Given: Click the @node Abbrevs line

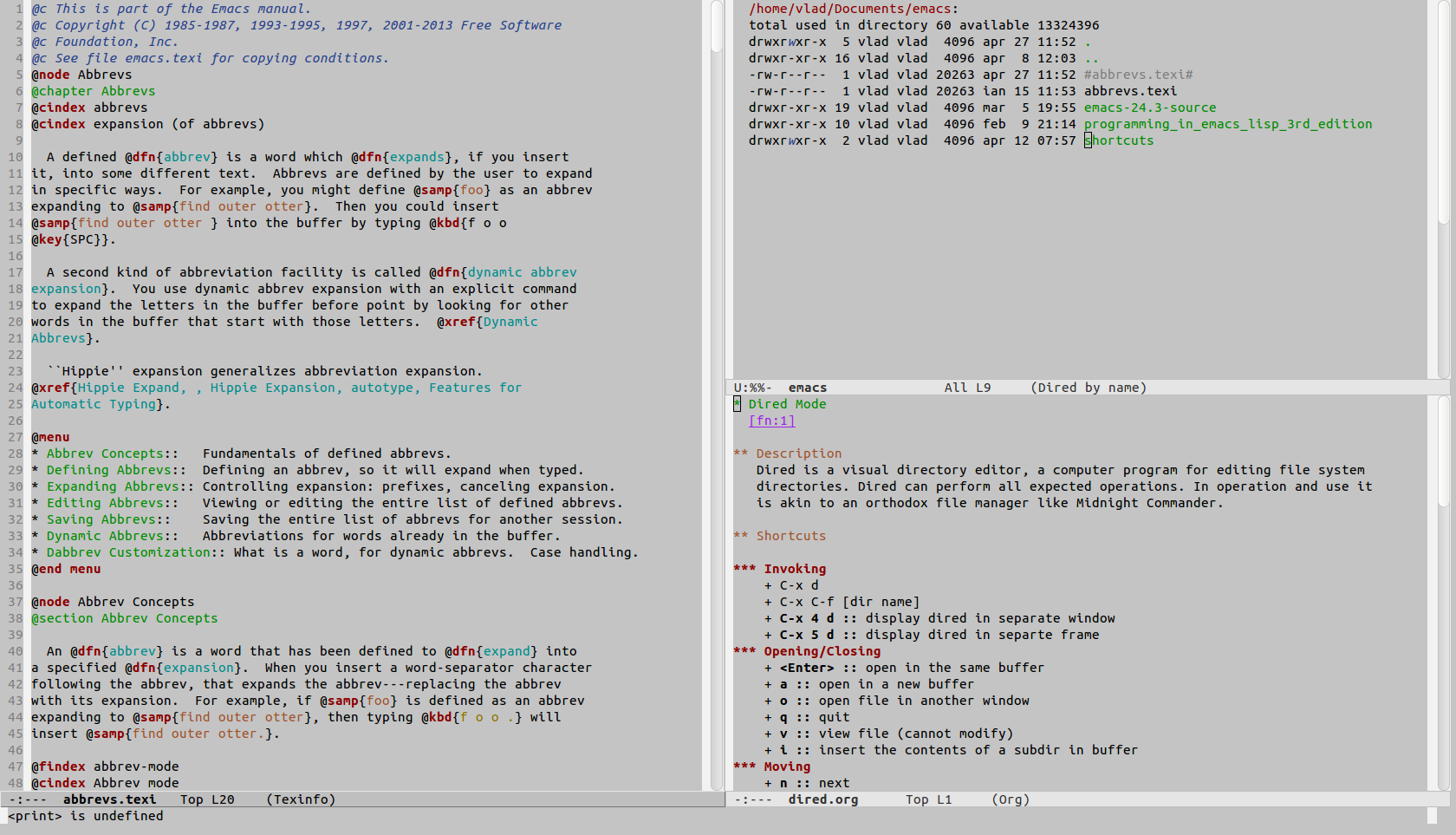Looking at the screenshot, I should tap(81, 75).
